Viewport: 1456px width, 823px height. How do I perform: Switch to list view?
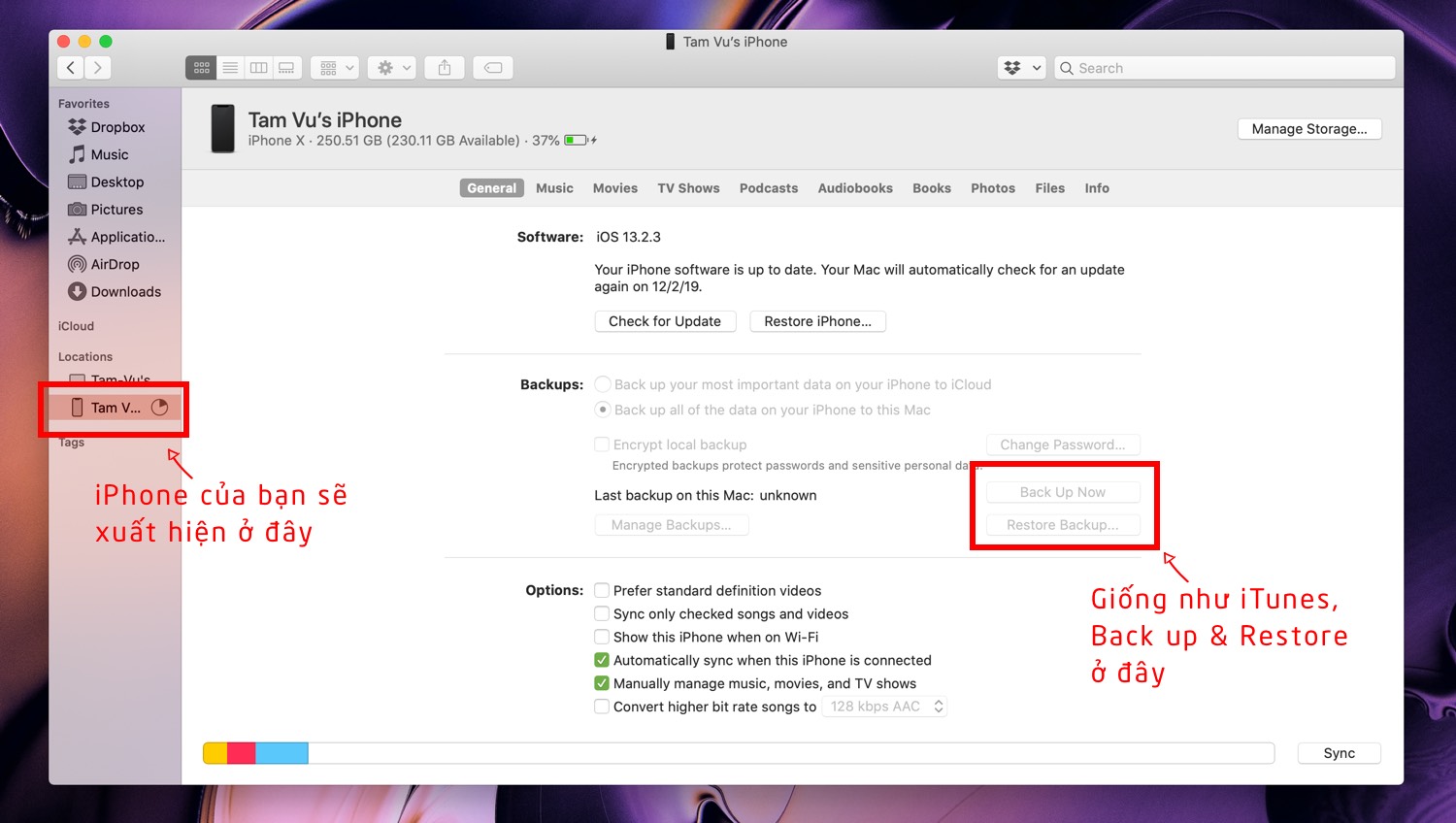click(x=230, y=68)
